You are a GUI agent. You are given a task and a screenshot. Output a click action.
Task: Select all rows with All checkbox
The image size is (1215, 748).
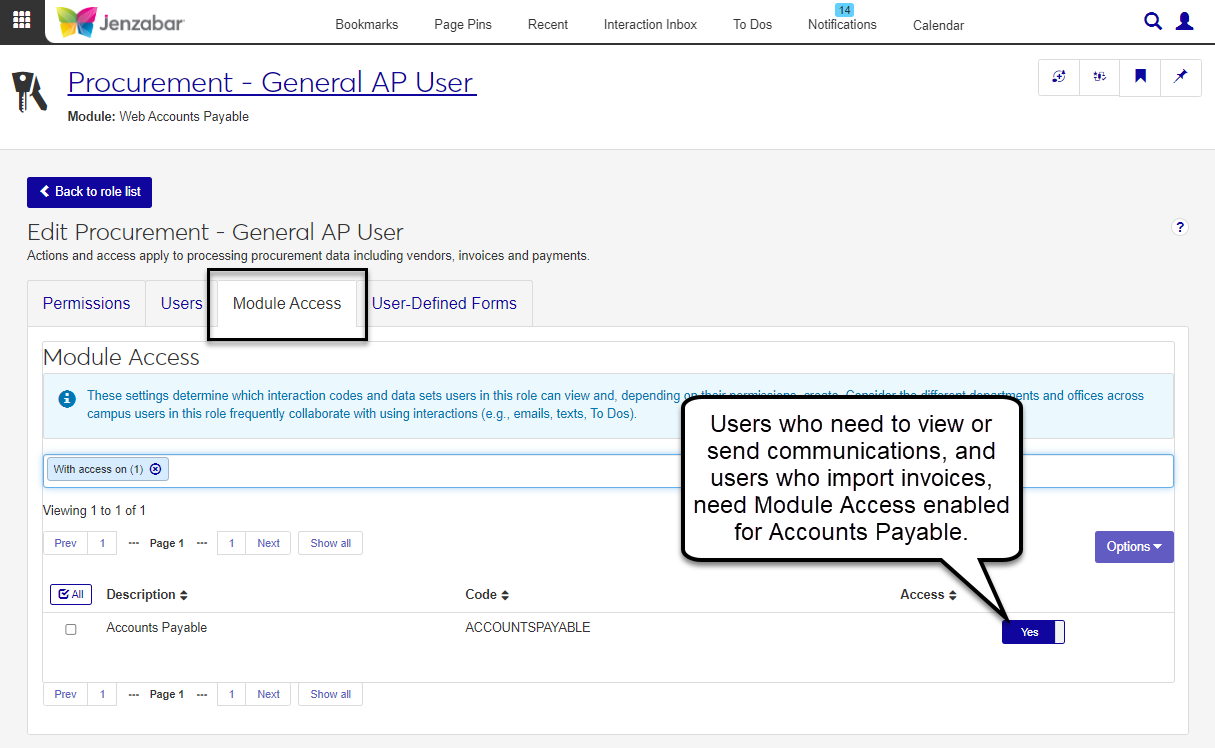[70, 594]
